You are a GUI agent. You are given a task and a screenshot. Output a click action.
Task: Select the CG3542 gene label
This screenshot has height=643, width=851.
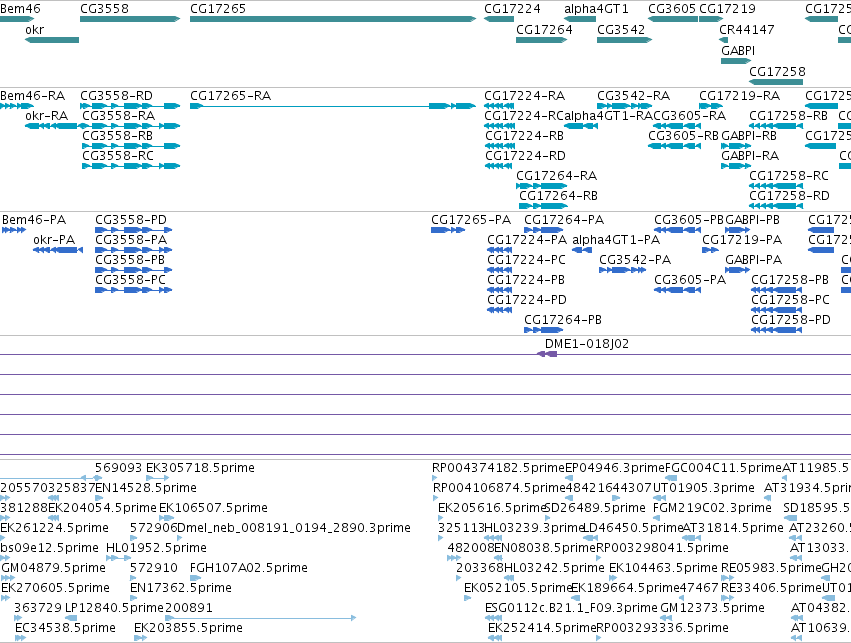(x=621, y=30)
